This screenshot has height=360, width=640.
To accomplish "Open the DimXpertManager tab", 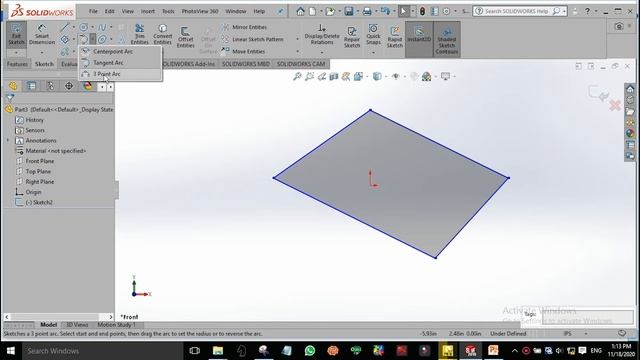I will point(69,86).
